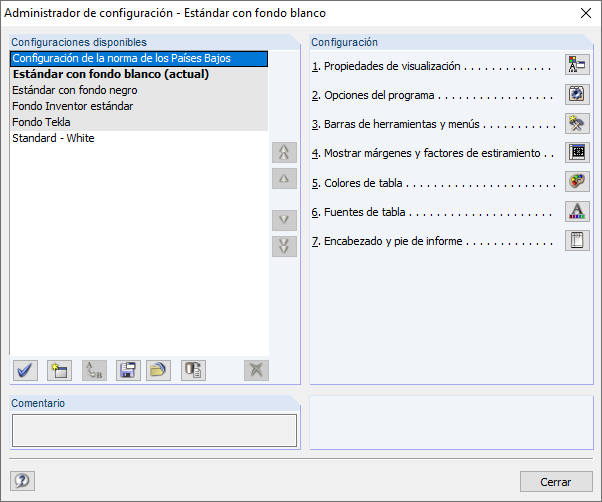Move configuration up one position

click(284, 178)
